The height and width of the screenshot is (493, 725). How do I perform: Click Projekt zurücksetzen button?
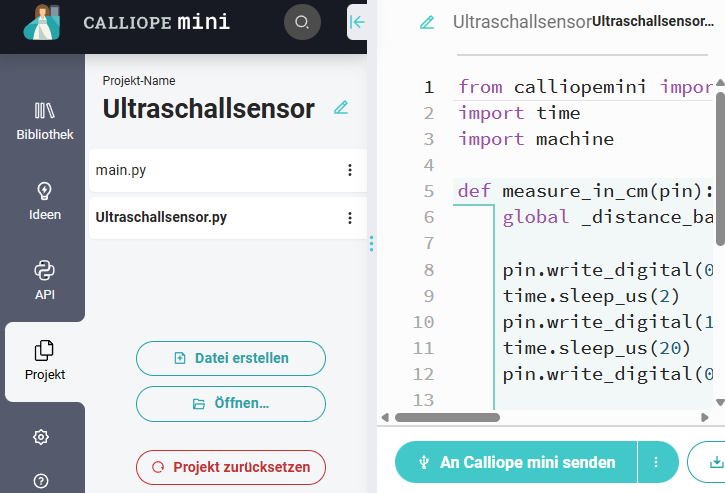click(231, 467)
